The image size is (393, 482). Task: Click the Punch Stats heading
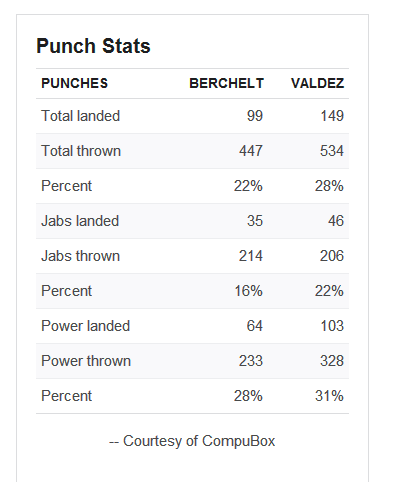pos(93,46)
